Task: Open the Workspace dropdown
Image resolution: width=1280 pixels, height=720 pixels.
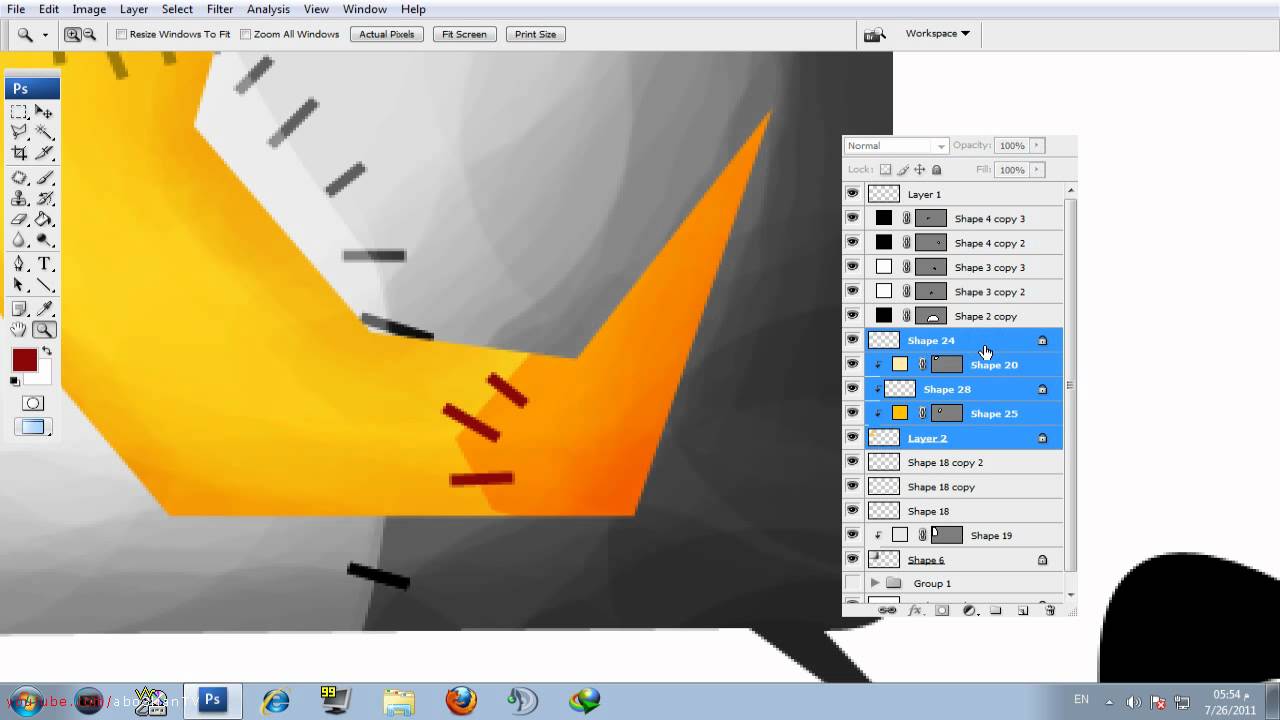Action: coord(937,34)
